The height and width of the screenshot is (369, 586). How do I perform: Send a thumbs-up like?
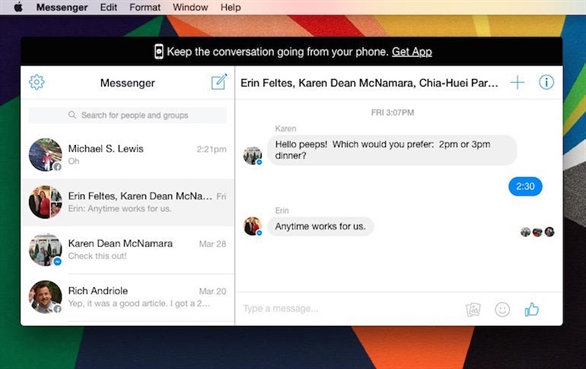click(531, 309)
